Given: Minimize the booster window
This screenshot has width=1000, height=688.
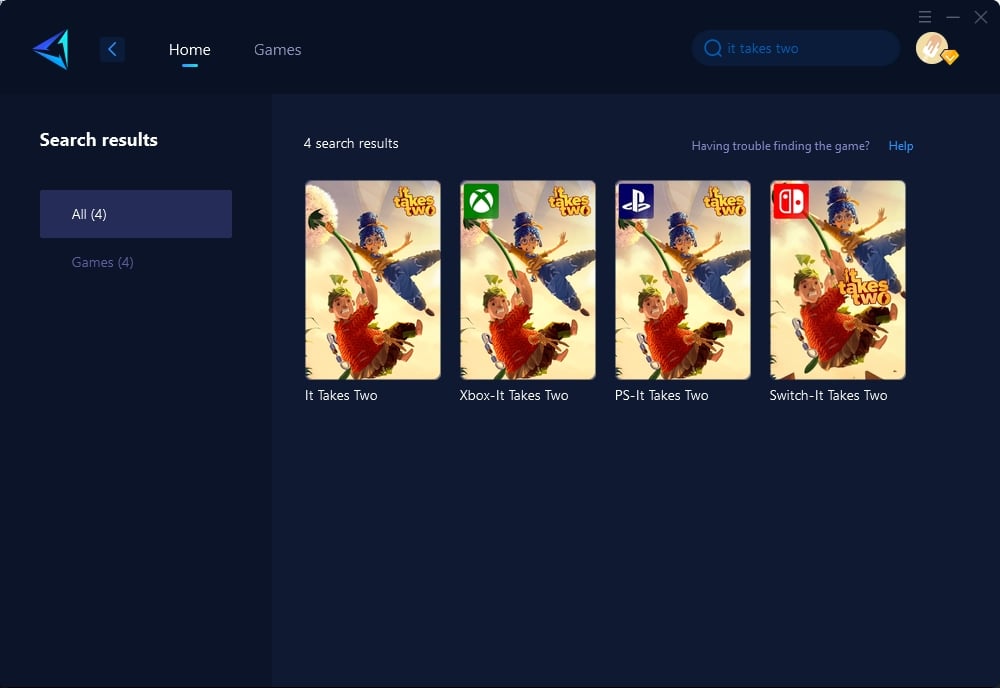Looking at the screenshot, I should [953, 17].
